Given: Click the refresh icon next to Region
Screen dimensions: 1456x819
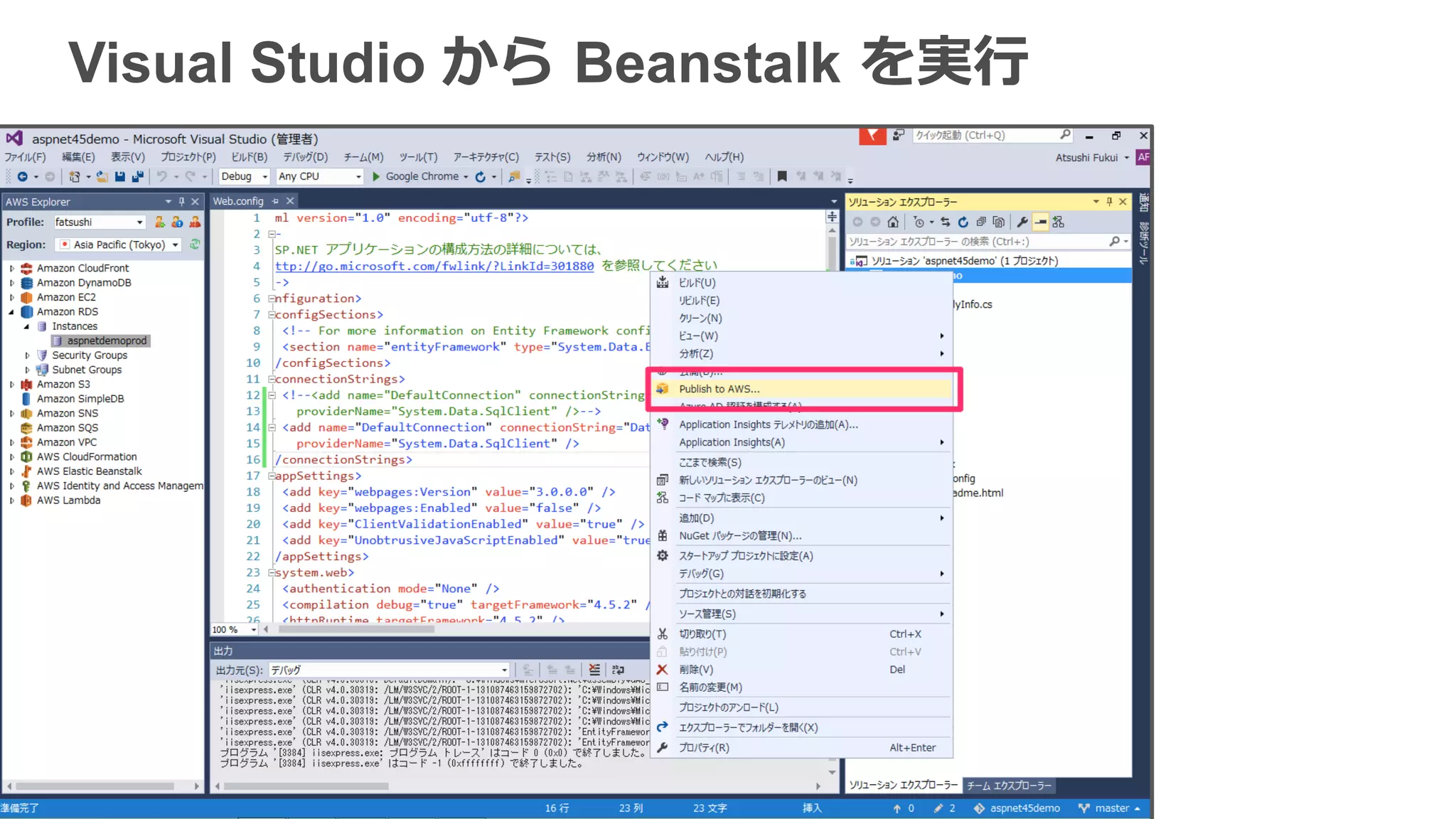Looking at the screenshot, I should coord(195,245).
